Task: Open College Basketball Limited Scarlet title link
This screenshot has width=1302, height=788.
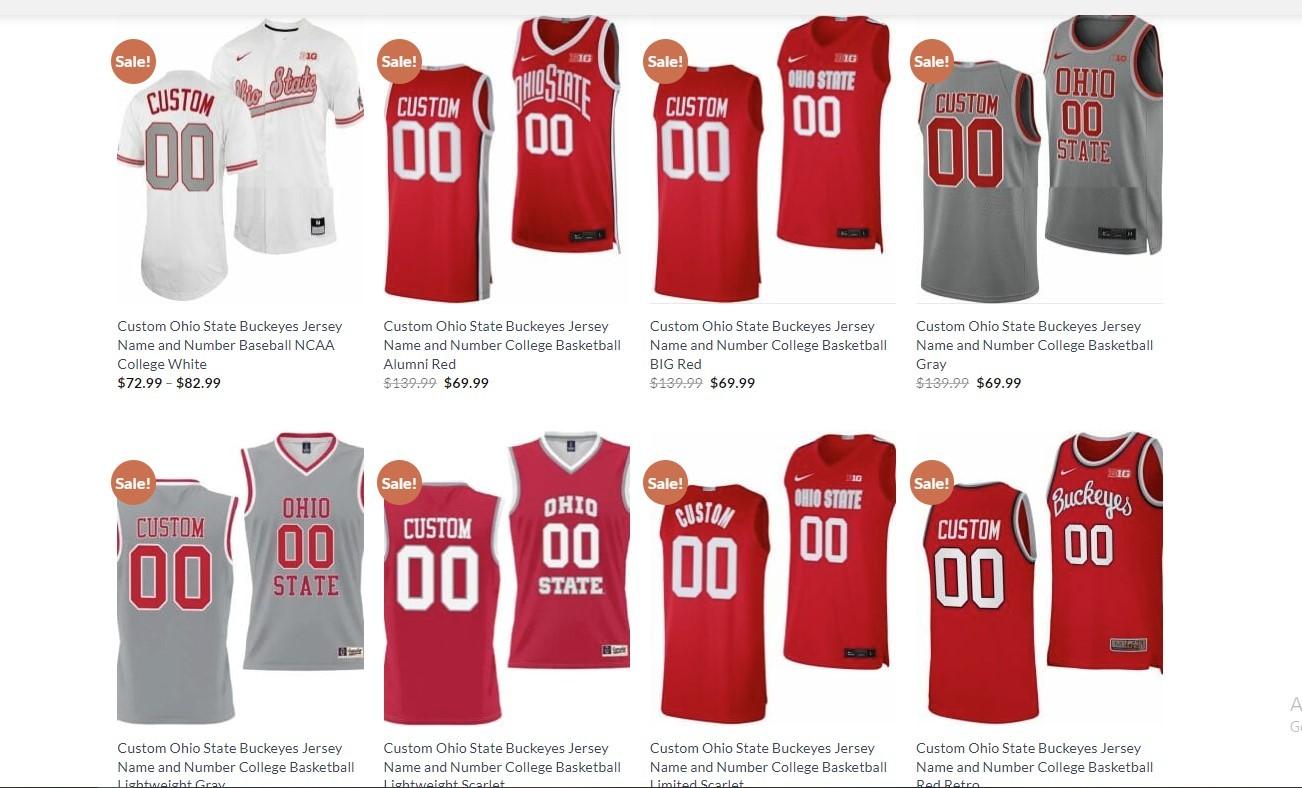Action: pos(768,766)
